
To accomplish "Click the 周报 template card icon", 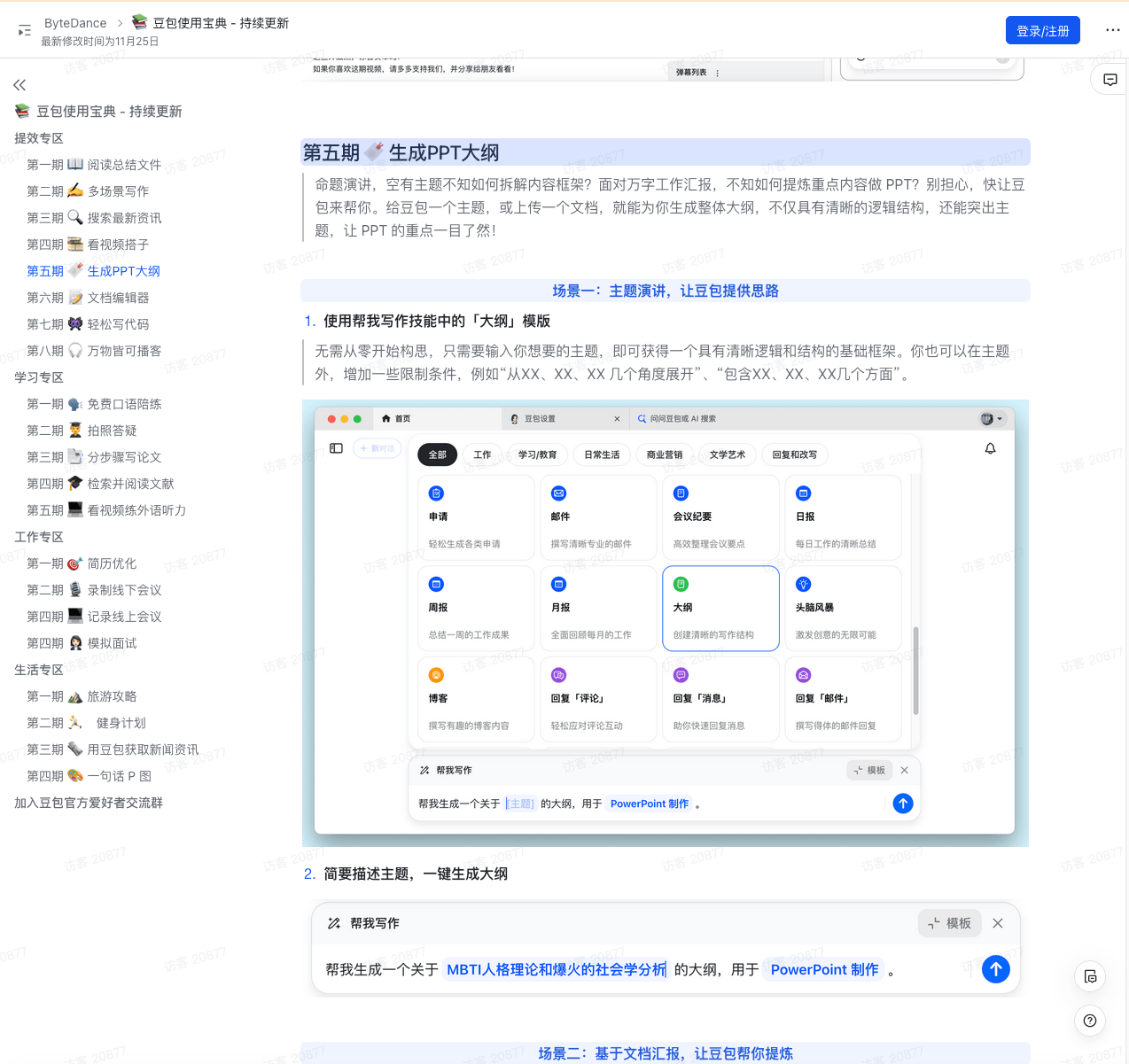I will click(436, 584).
